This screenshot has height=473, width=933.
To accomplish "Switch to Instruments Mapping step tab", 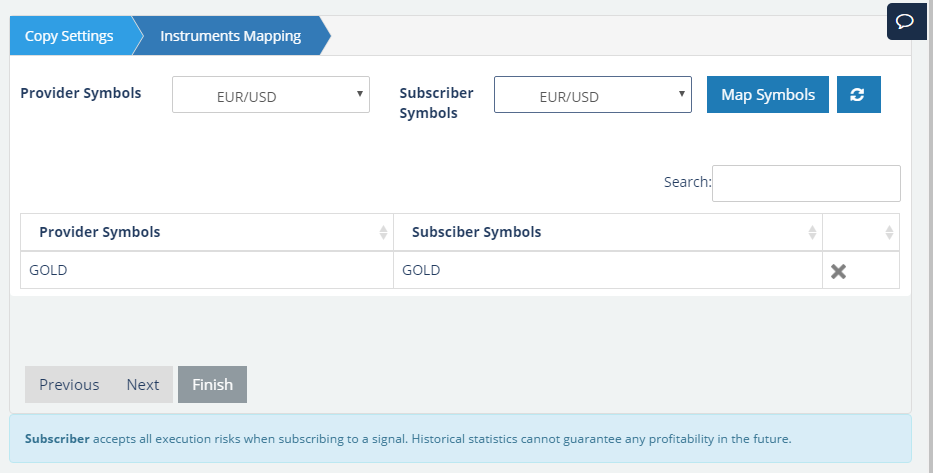I will pos(231,36).
